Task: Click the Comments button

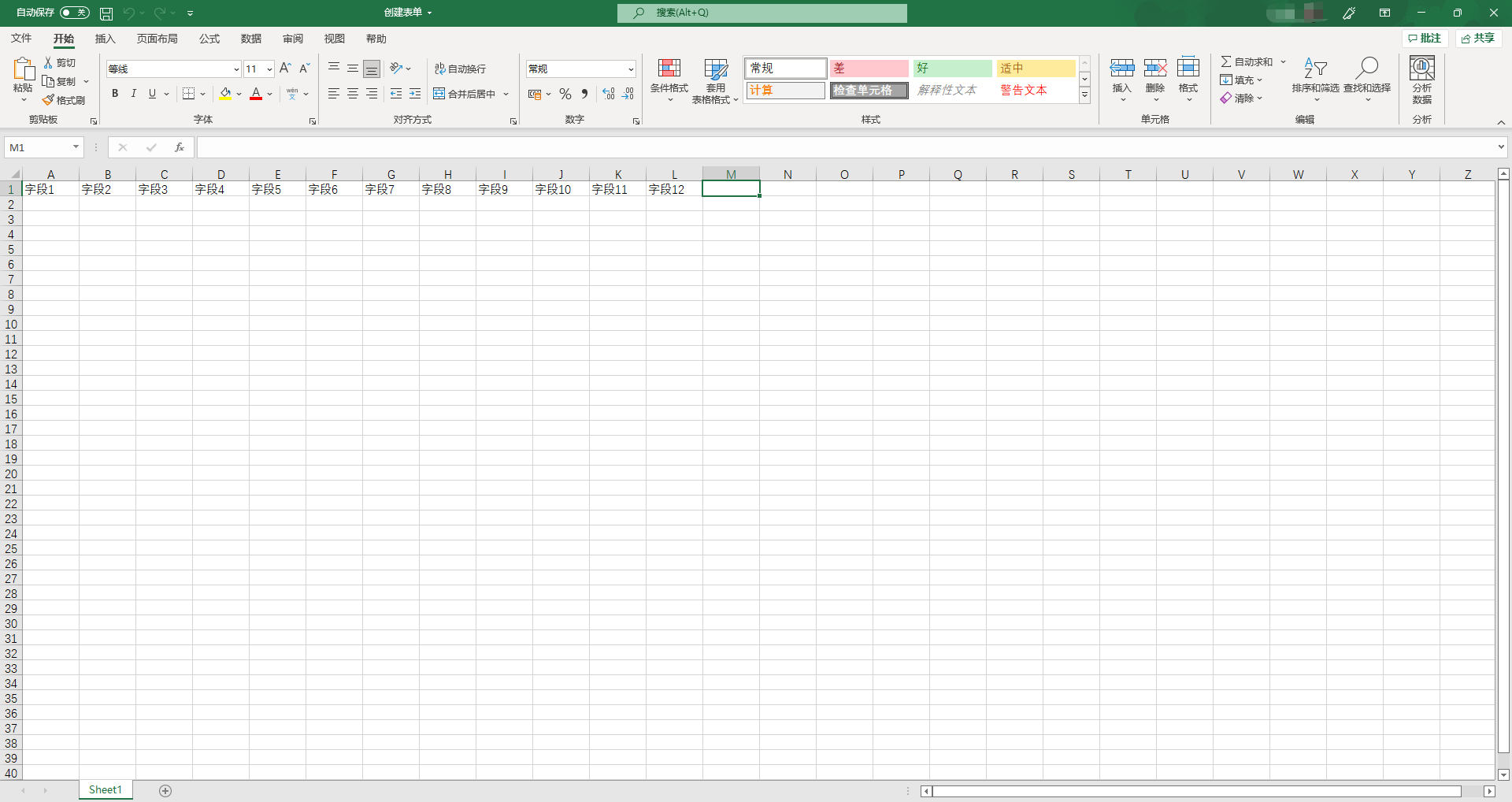Action: pos(1425,39)
